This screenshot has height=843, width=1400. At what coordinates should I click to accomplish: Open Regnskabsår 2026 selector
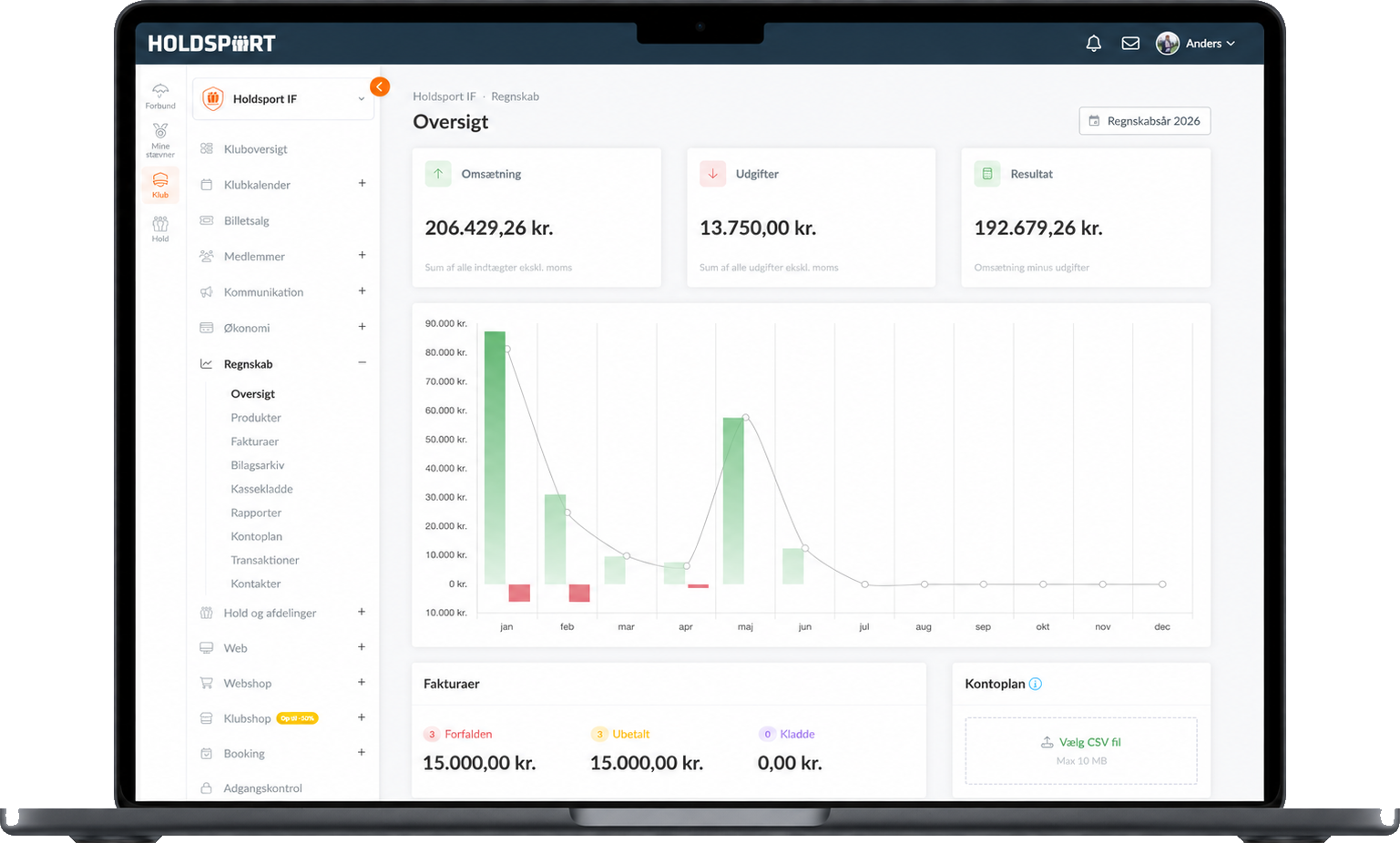(x=1145, y=121)
